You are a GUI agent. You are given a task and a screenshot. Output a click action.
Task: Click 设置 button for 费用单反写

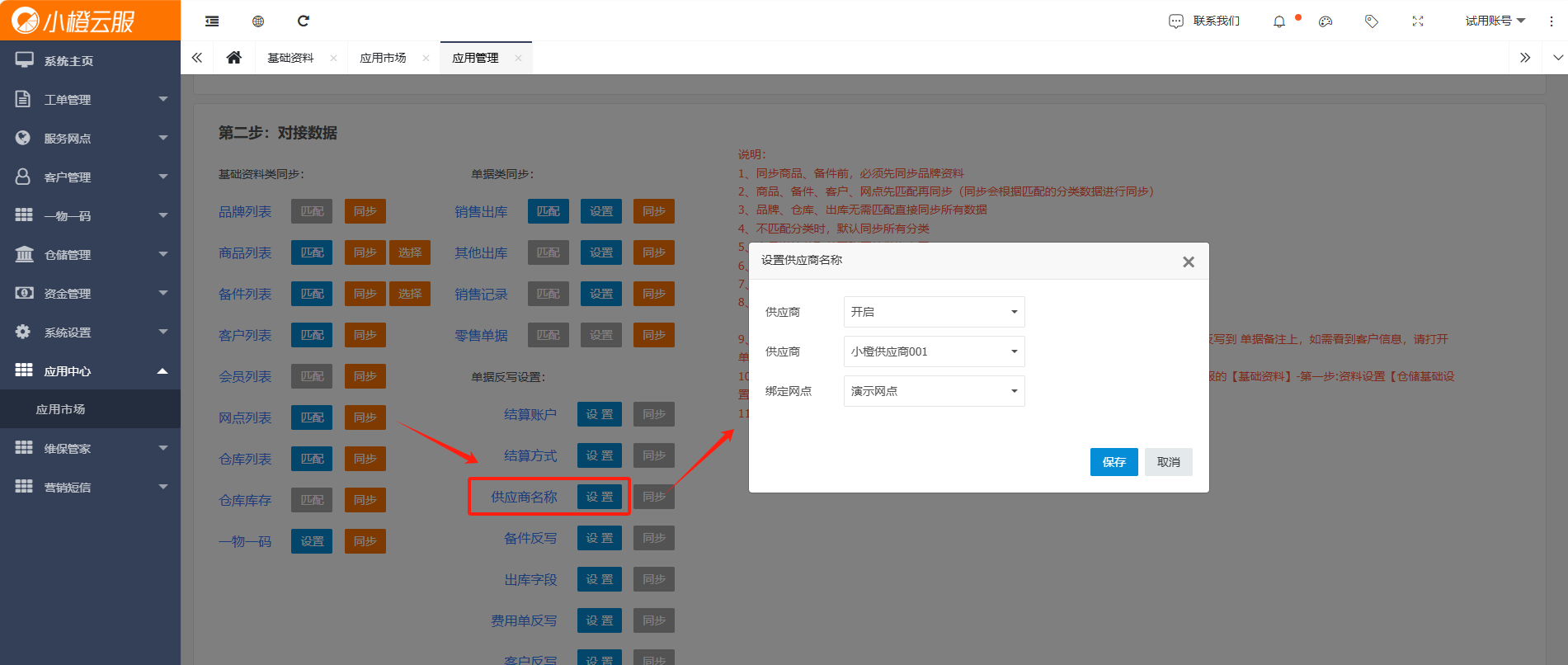click(x=600, y=620)
